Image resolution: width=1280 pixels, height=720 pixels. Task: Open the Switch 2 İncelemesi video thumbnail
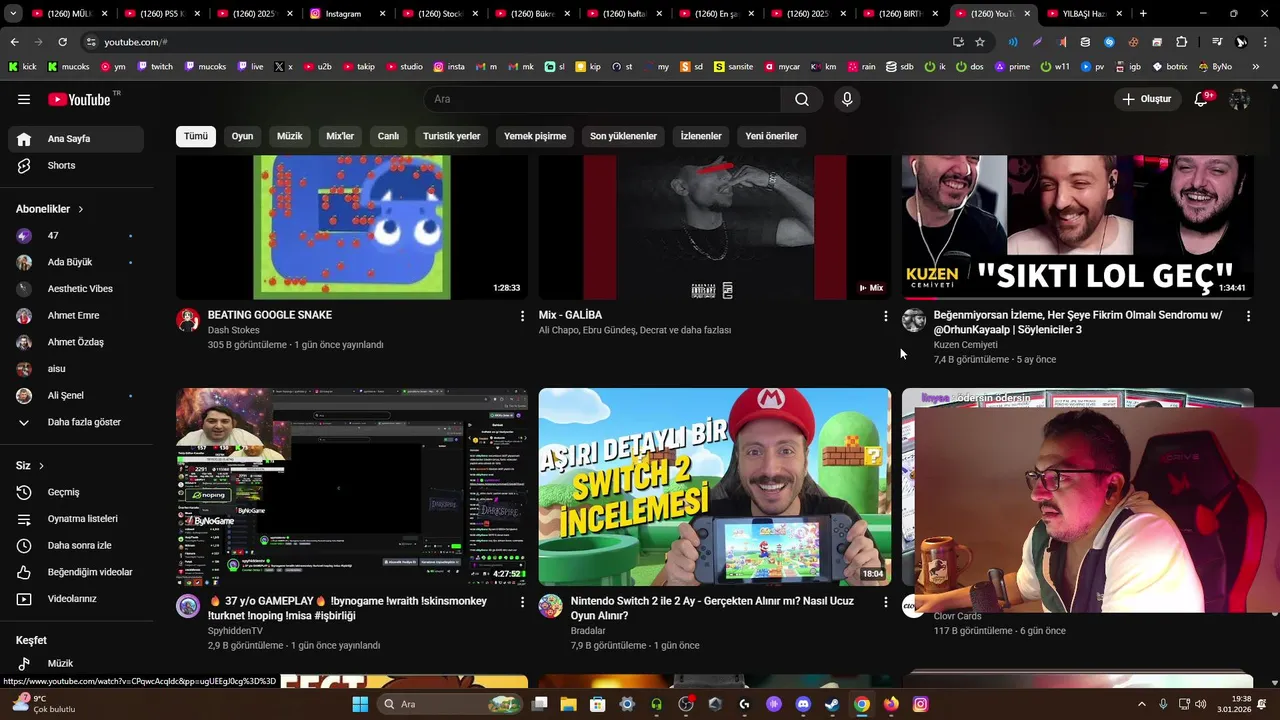pyautogui.click(x=715, y=487)
